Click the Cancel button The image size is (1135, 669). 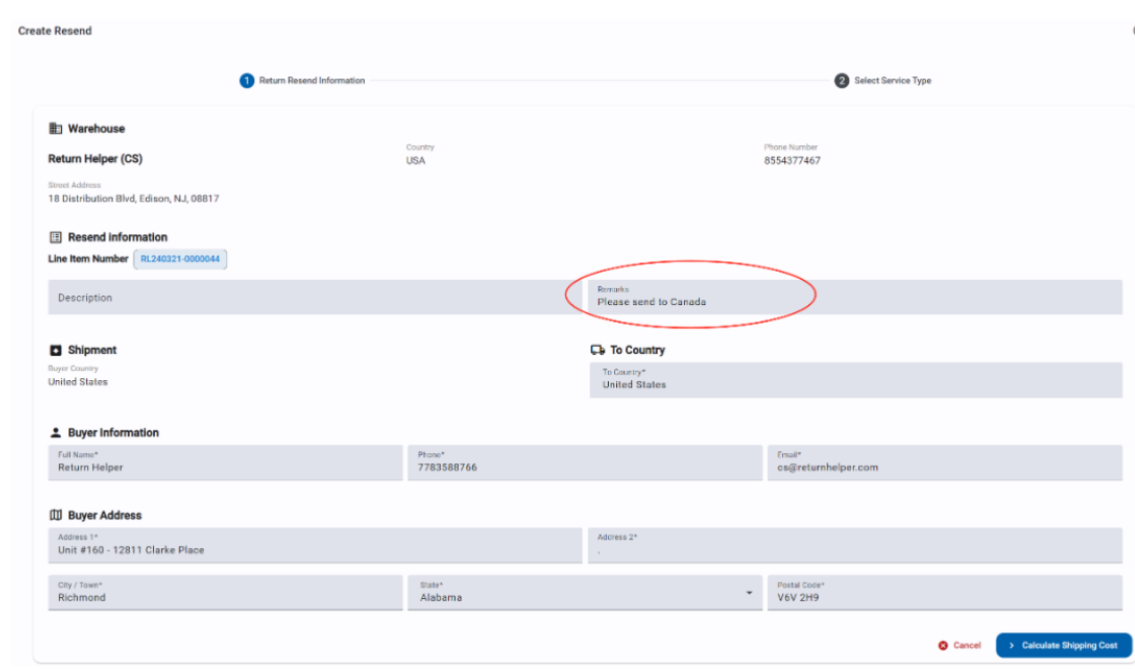(x=960, y=646)
